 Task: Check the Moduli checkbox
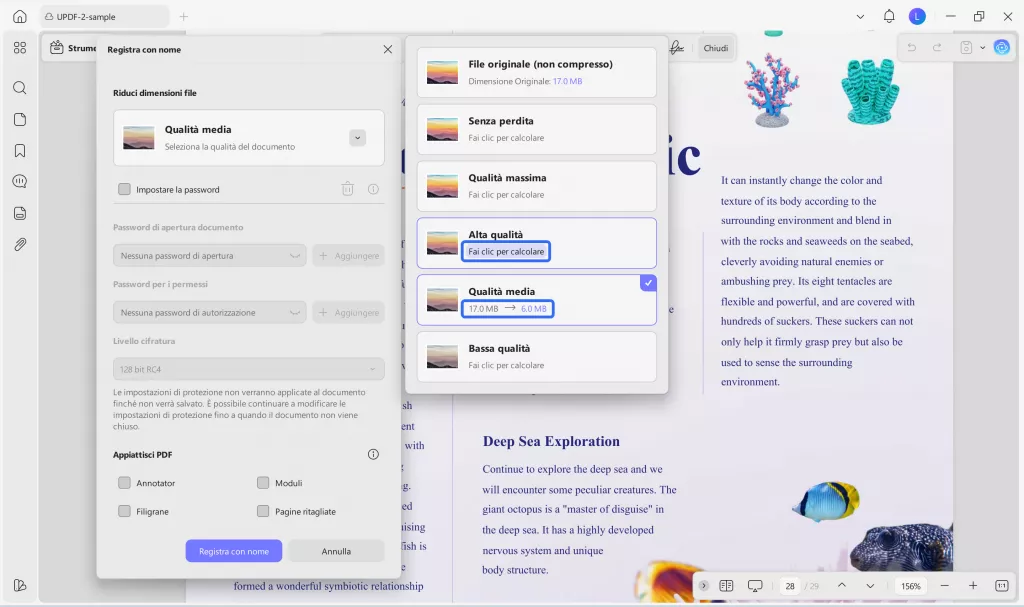[x=263, y=483]
